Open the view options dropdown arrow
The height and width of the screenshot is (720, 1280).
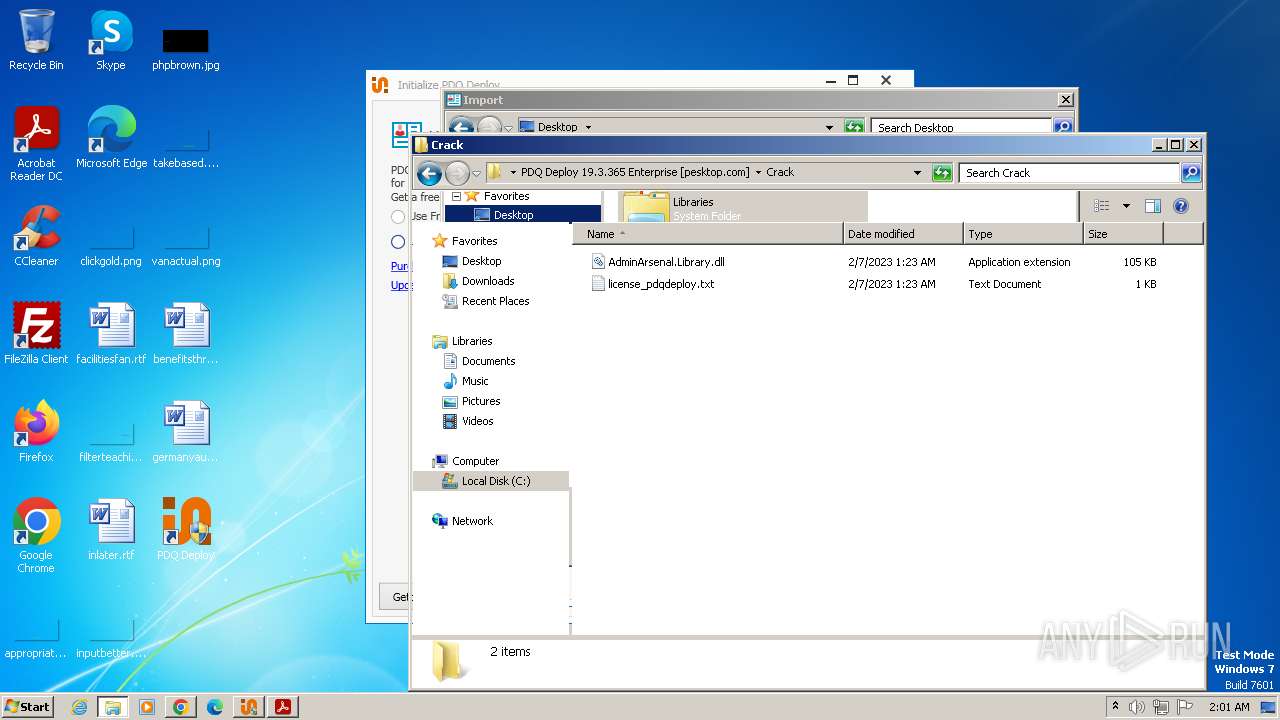coord(1126,206)
